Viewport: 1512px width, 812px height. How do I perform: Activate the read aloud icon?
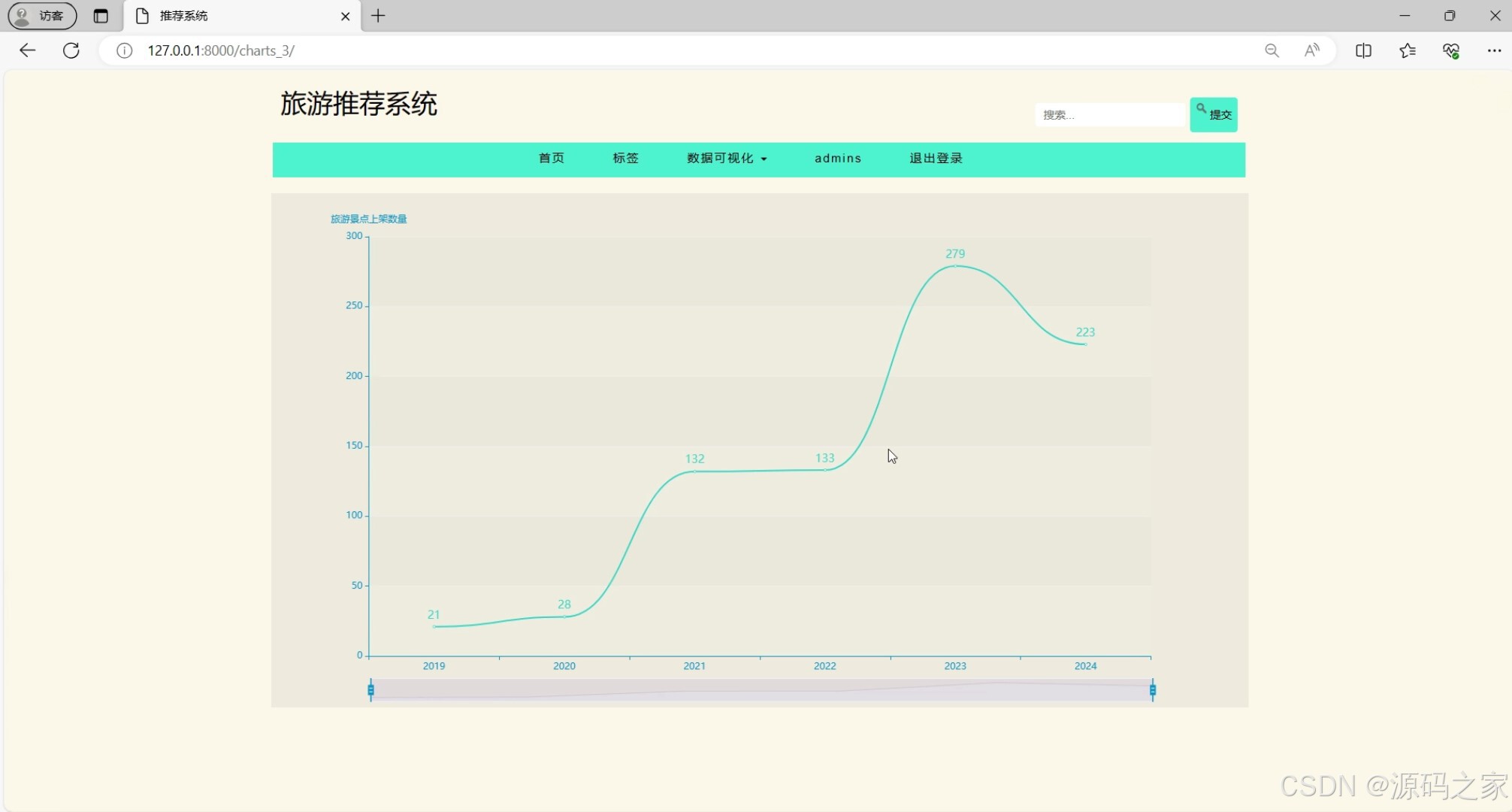[1312, 50]
